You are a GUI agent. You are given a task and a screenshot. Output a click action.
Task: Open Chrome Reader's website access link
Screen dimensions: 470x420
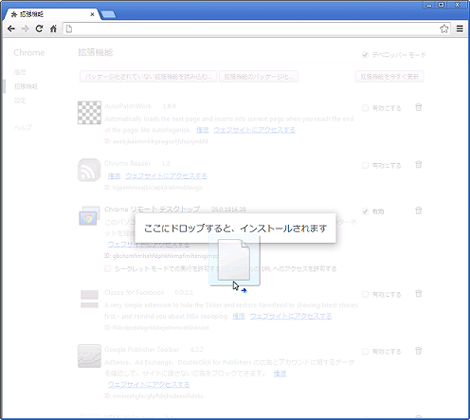point(166,176)
